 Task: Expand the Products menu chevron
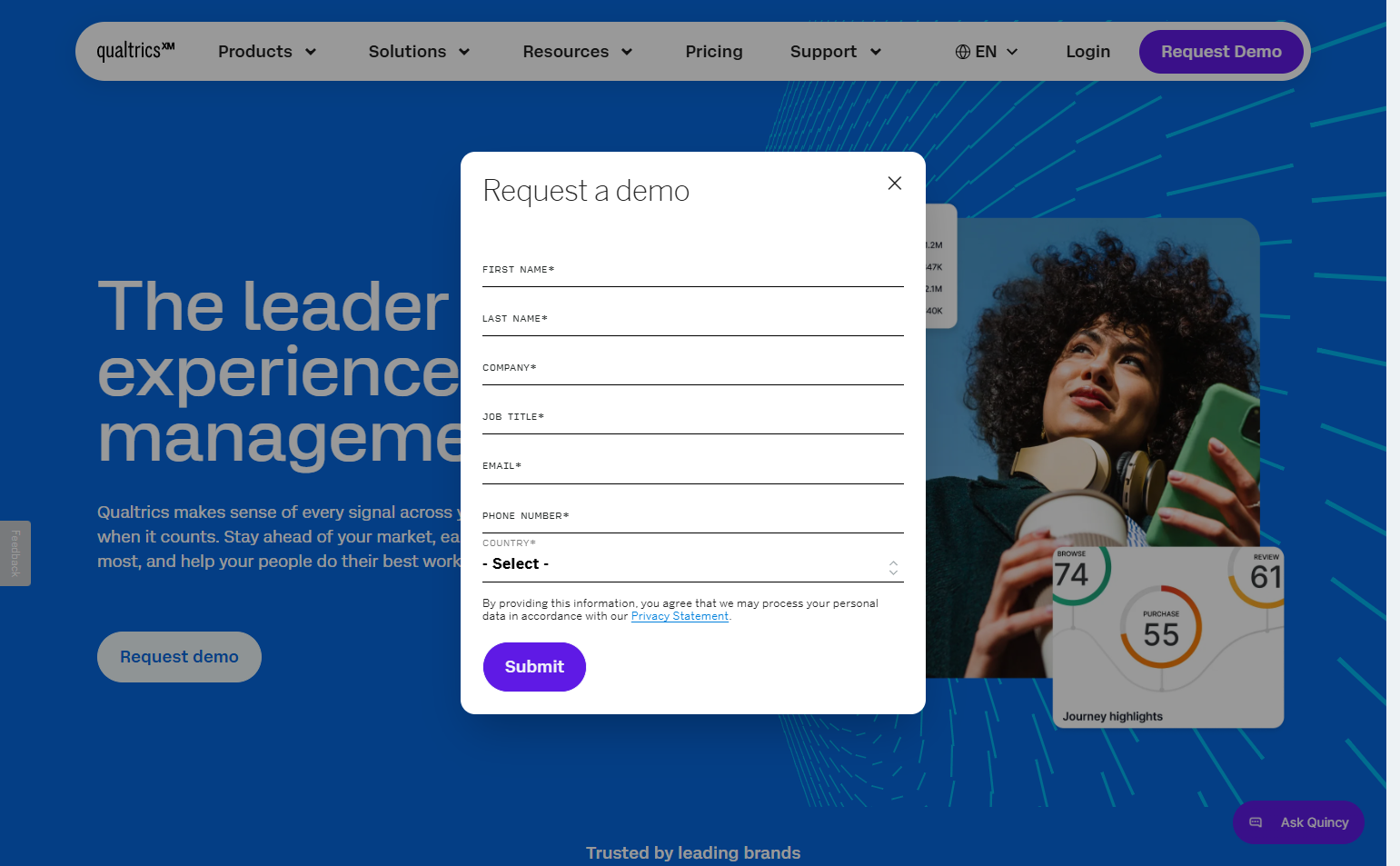(x=311, y=52)
